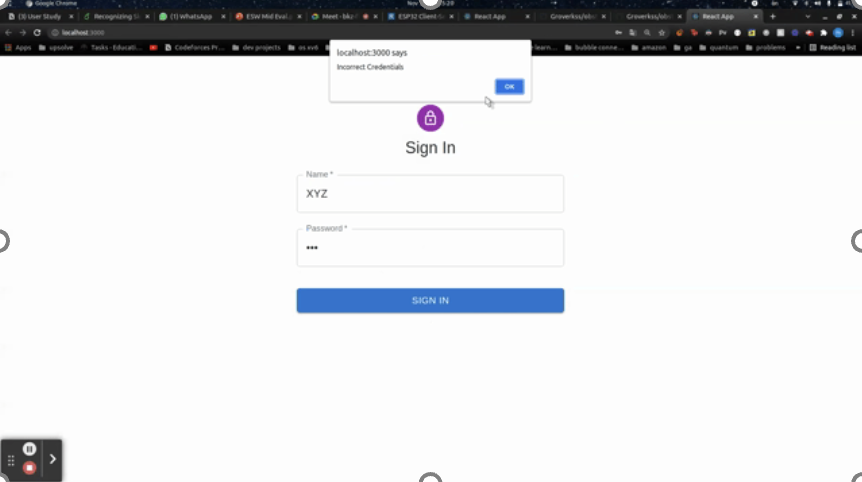
Task: Open the extensions puzzle piece icon
Action: [824, 33]
